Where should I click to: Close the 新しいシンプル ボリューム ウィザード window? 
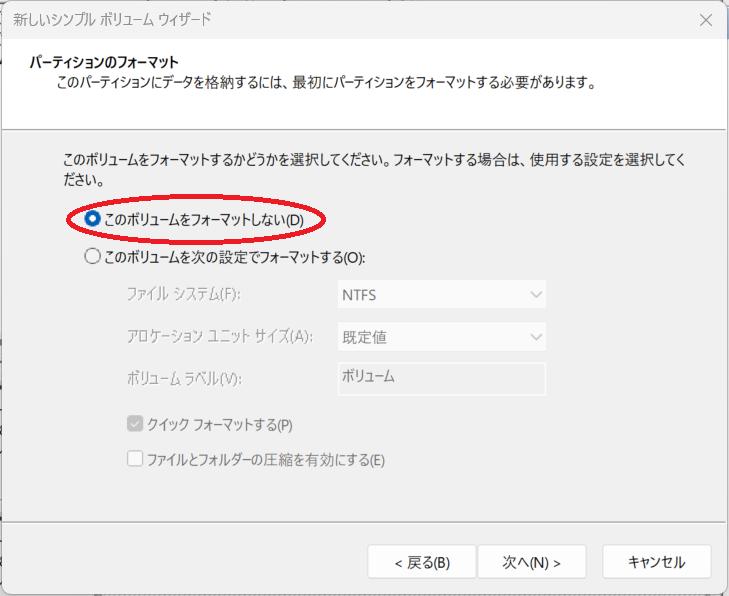(x=706, y=20)
